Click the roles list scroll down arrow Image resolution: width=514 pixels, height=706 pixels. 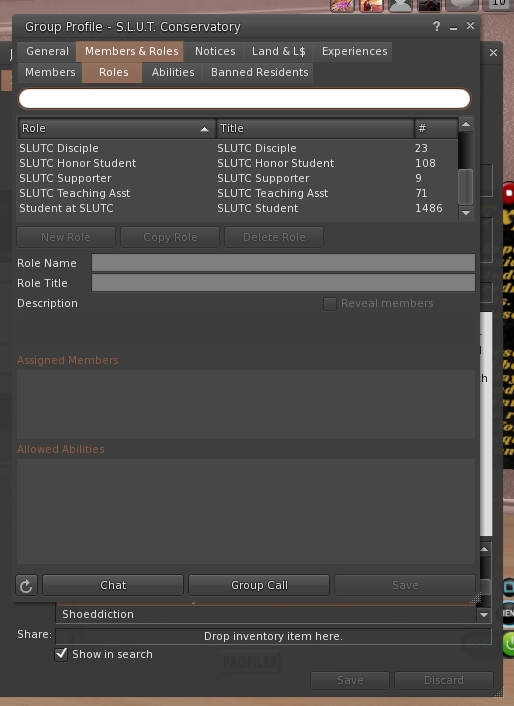click(x=466, y=213)
